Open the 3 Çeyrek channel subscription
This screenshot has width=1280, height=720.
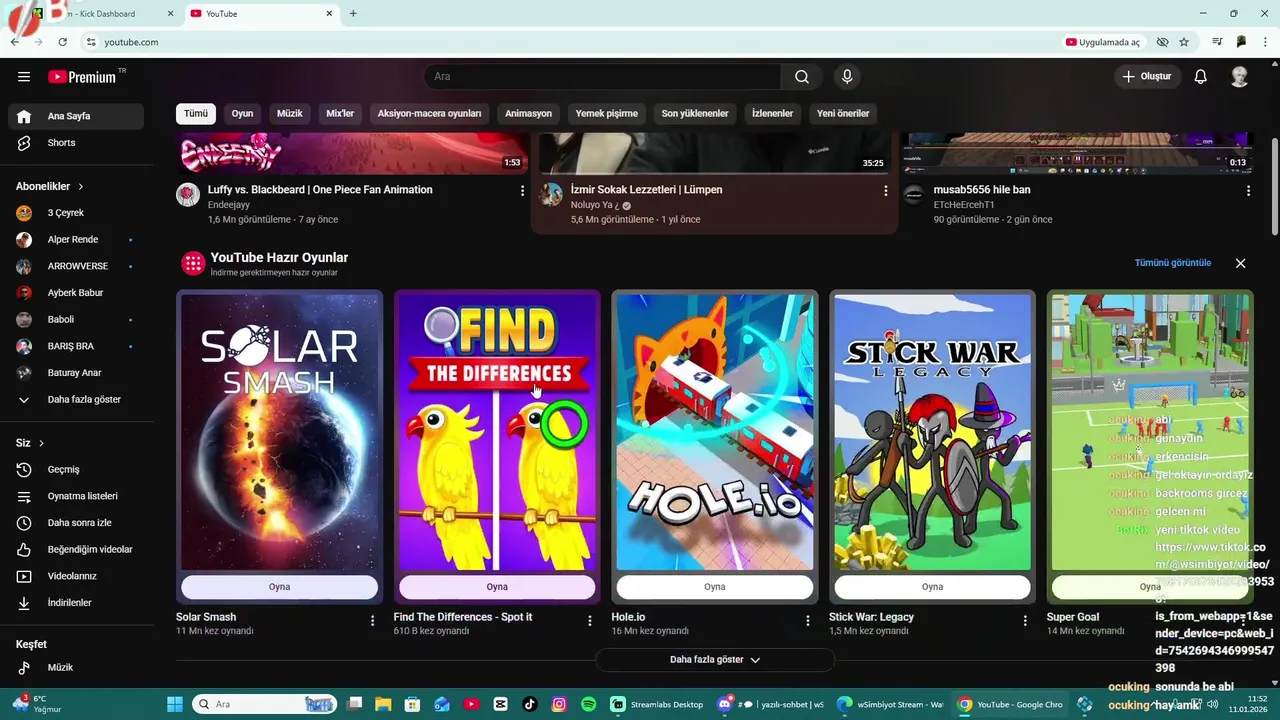76,213
